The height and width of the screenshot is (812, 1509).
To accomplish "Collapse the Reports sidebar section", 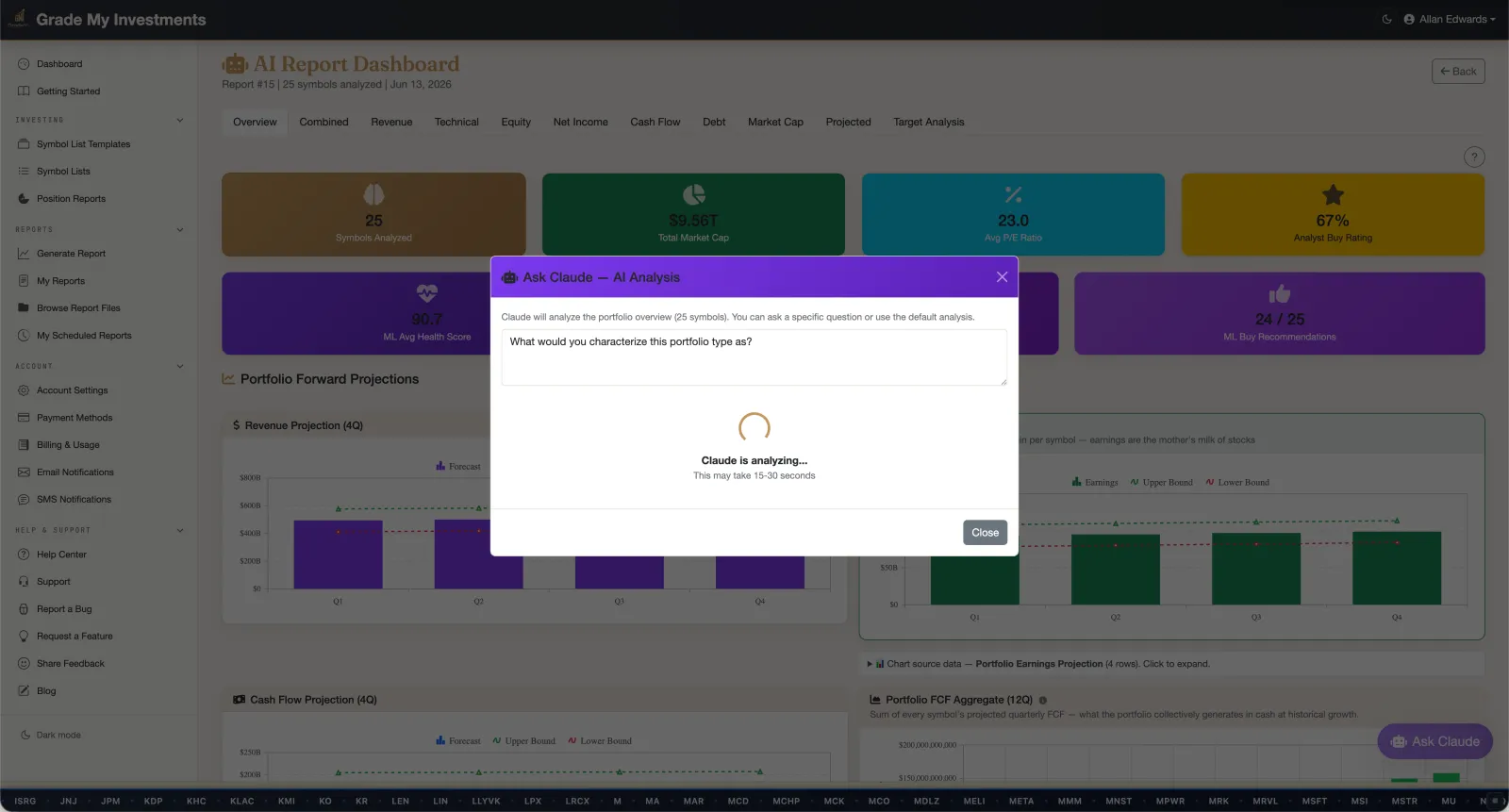I will (x=180, y=229).
